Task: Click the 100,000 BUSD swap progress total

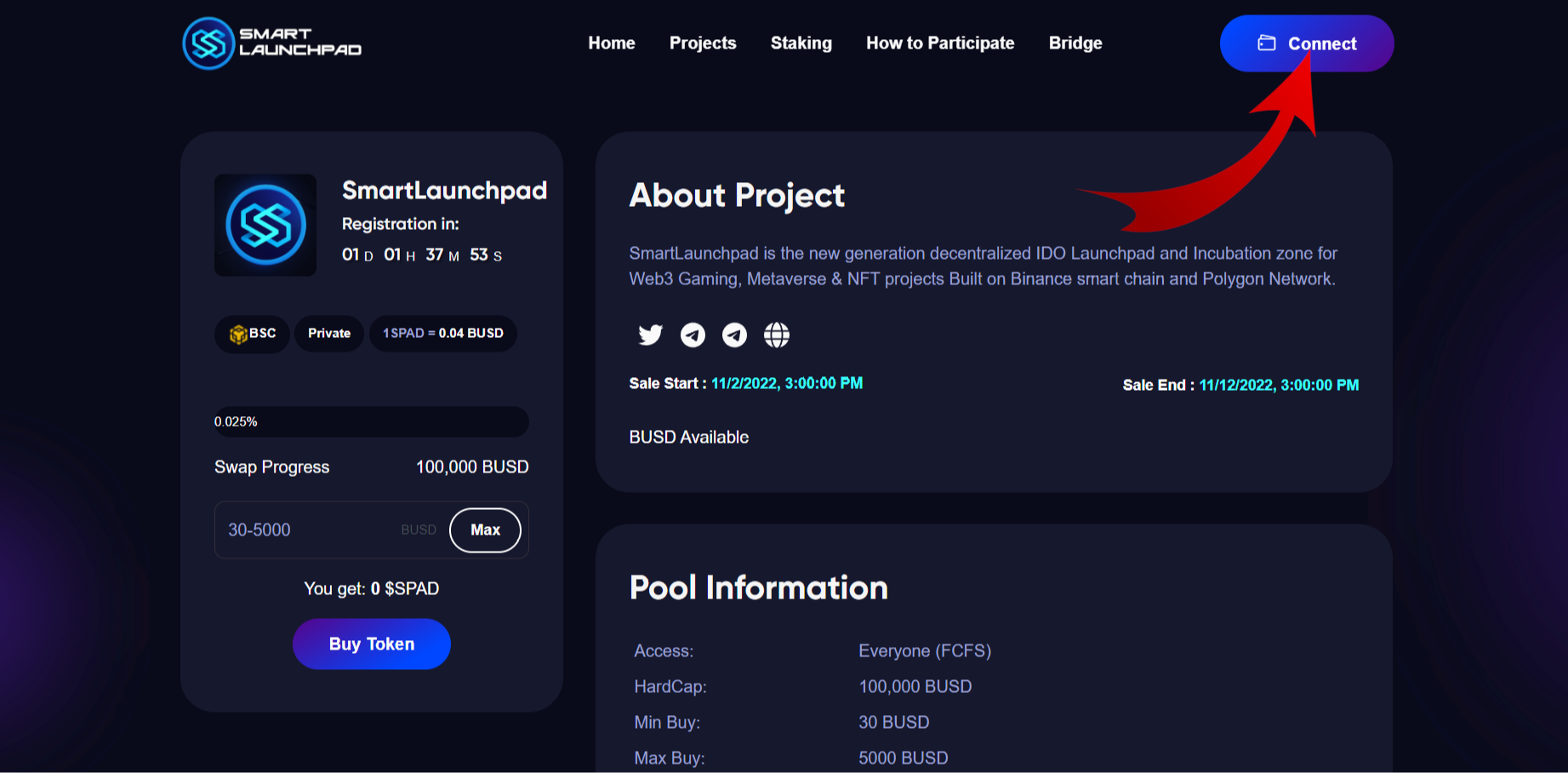Action: [x=472, y=467]
